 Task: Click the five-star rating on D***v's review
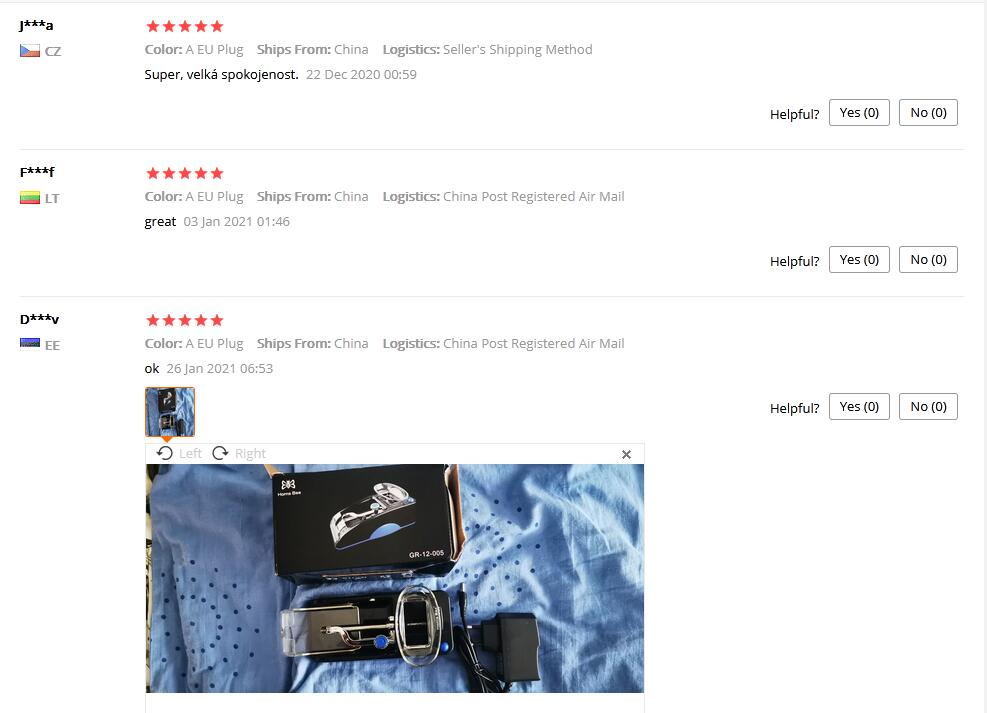tap(184, 320)
